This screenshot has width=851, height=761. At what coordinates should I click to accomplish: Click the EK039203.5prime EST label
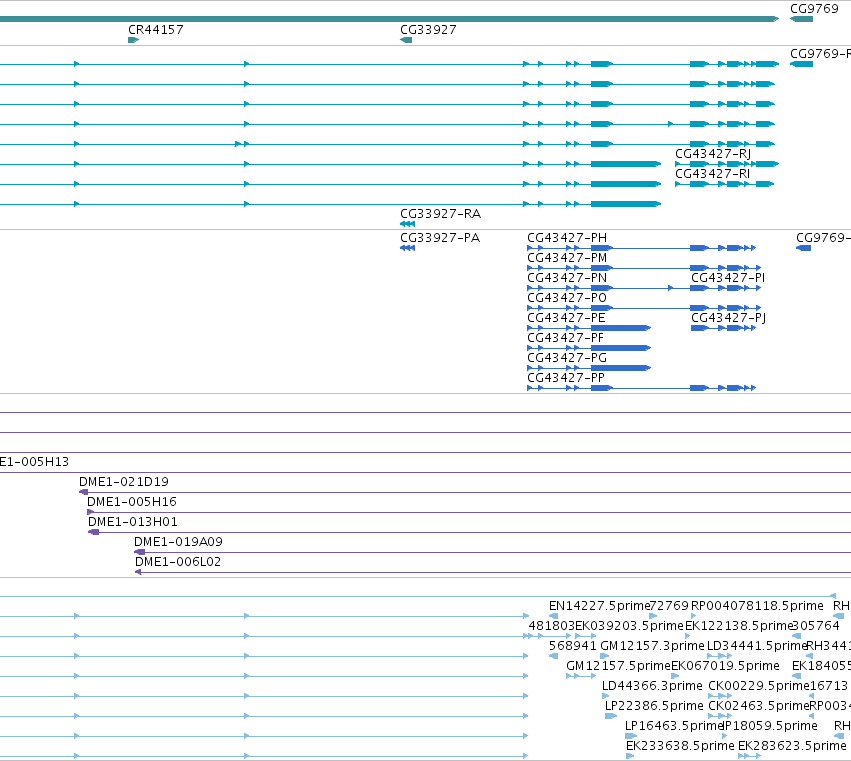pos(630,626)
